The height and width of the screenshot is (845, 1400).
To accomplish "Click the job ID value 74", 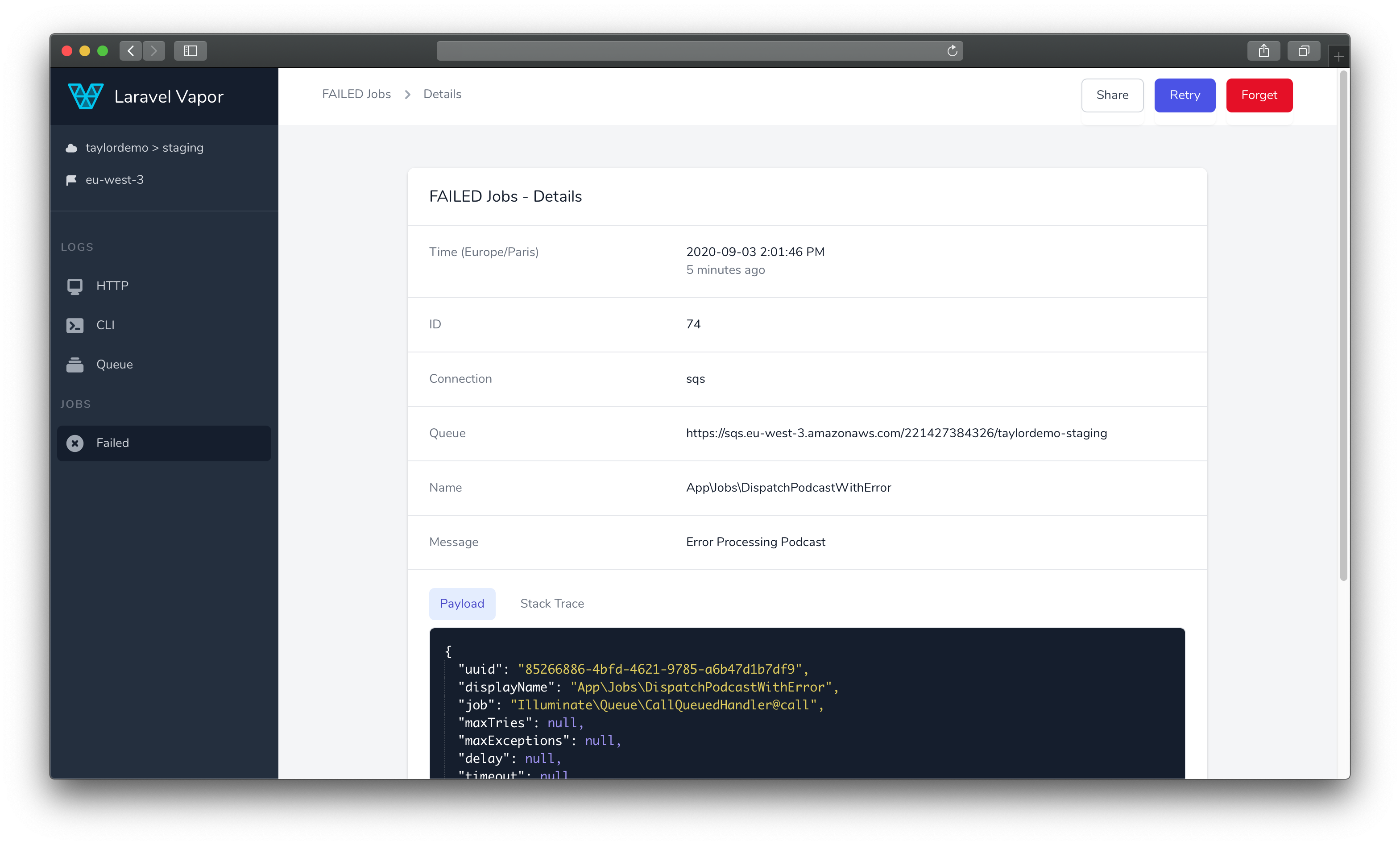I will coord(693,324).
